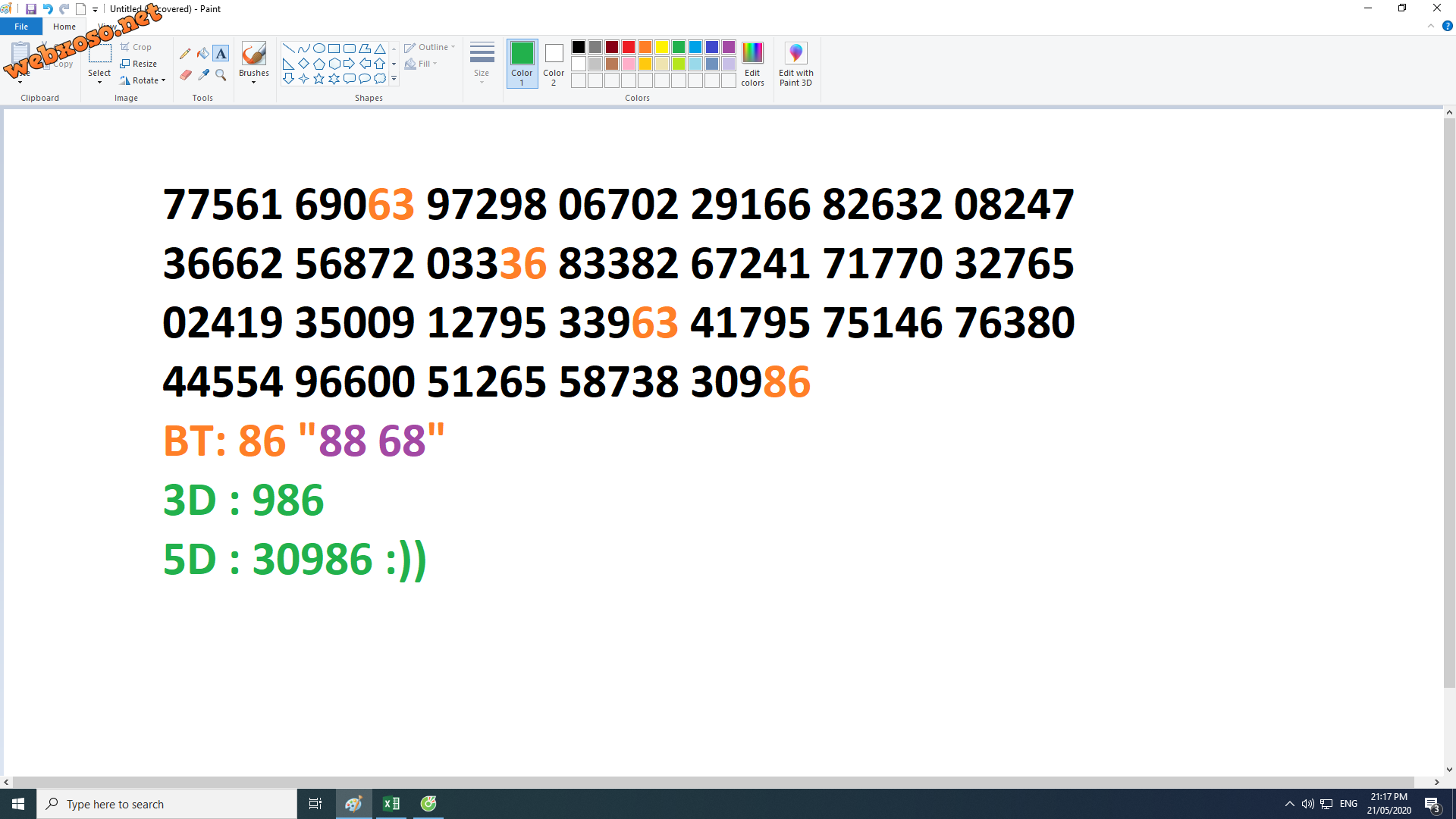Pick the black color swatch
Screen dimensions: 1456x819
(x=579, y=47)
